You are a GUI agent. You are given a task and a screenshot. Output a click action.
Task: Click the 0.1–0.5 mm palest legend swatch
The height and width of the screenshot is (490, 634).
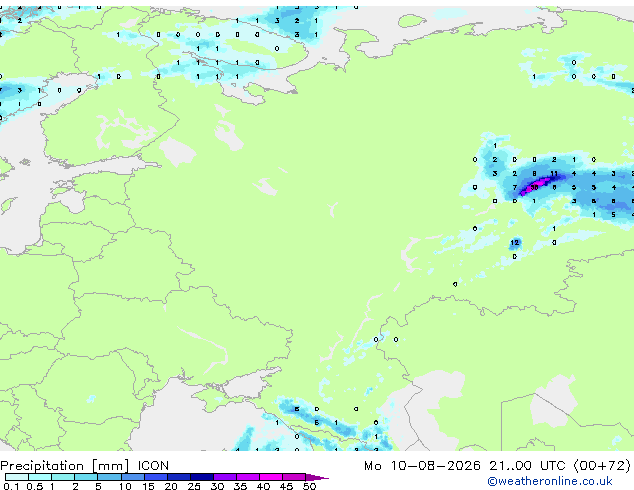coord(17,477)
